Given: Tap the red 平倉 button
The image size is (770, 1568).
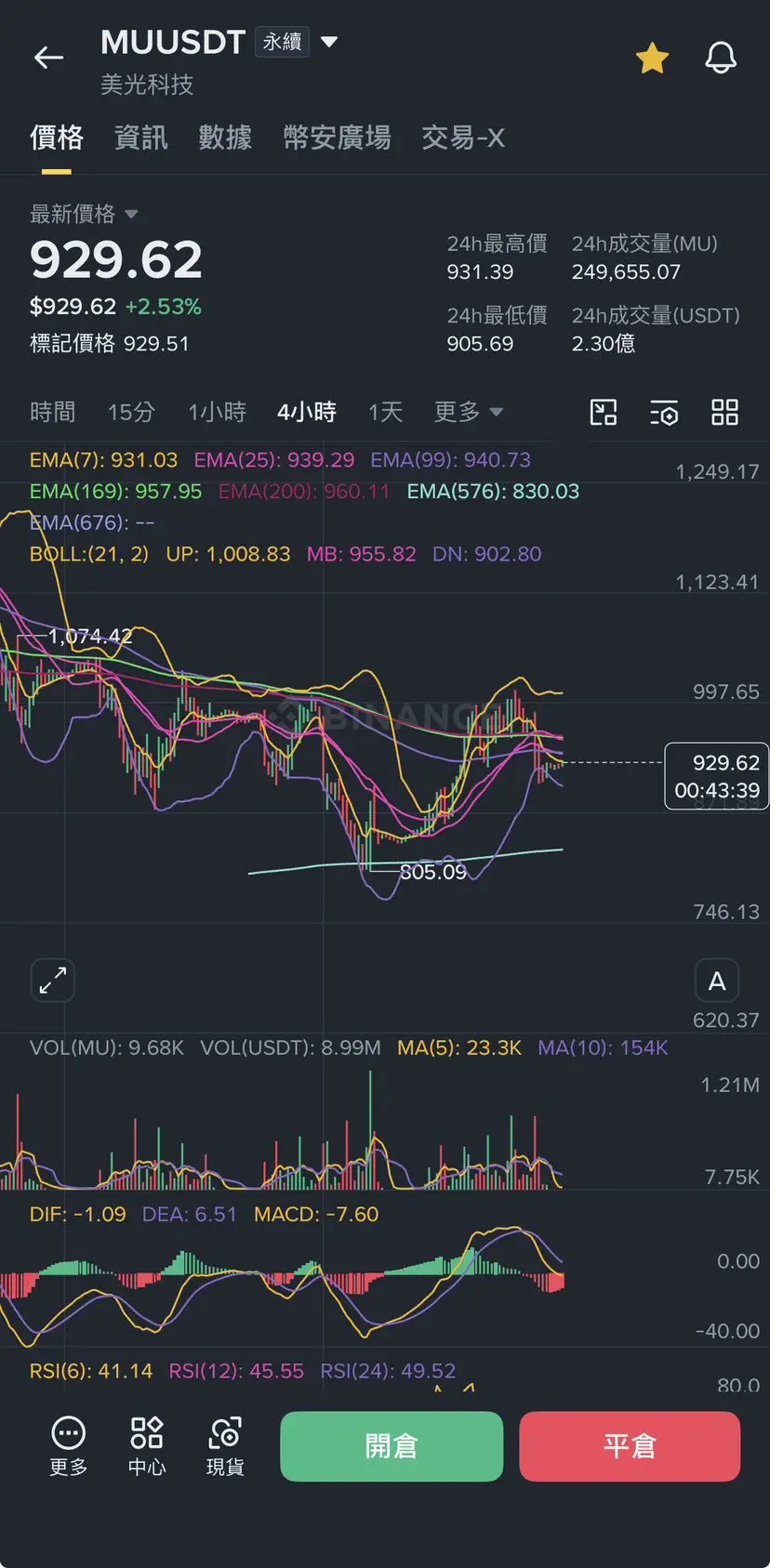Looking at the screenshot, I should pyautogui.click(x=630, y=1446).
